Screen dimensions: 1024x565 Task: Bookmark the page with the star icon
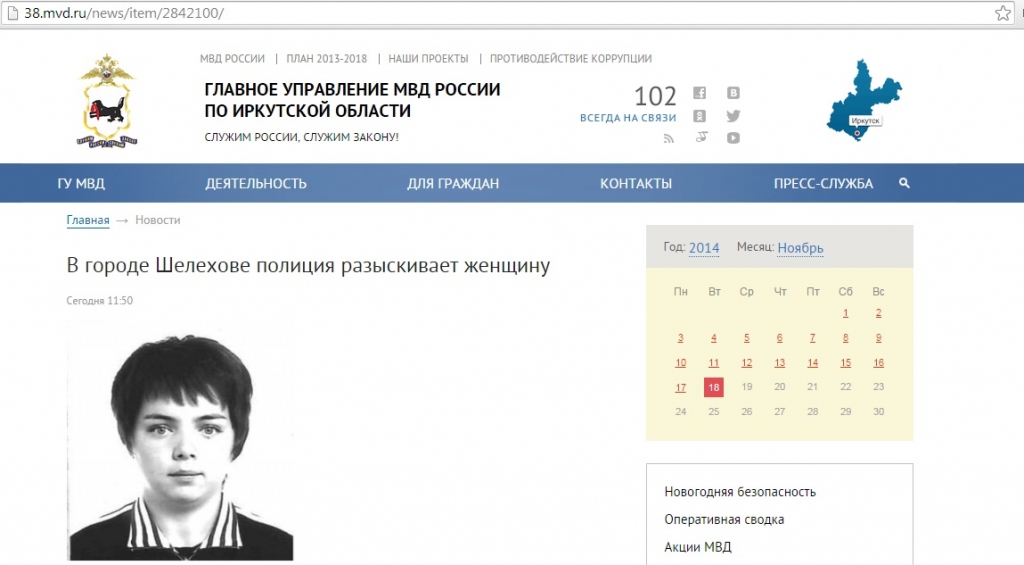pos(1003,13)
